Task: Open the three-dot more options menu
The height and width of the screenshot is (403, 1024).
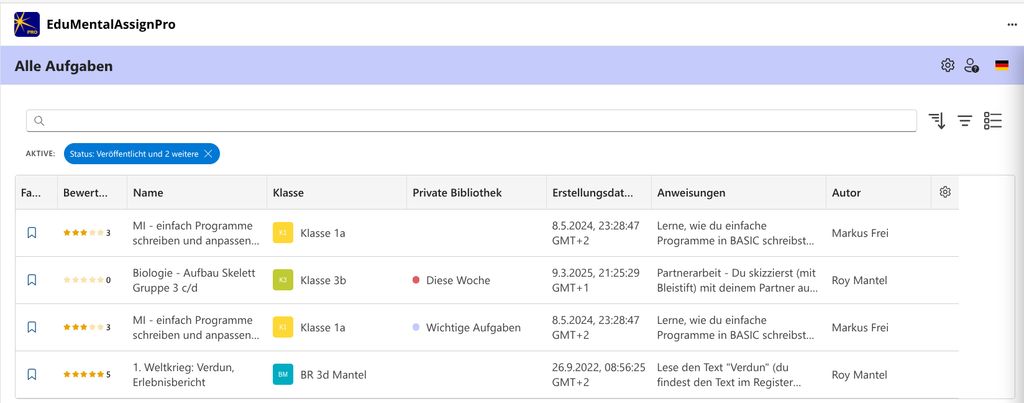Action: click(x=1012, y=25)
